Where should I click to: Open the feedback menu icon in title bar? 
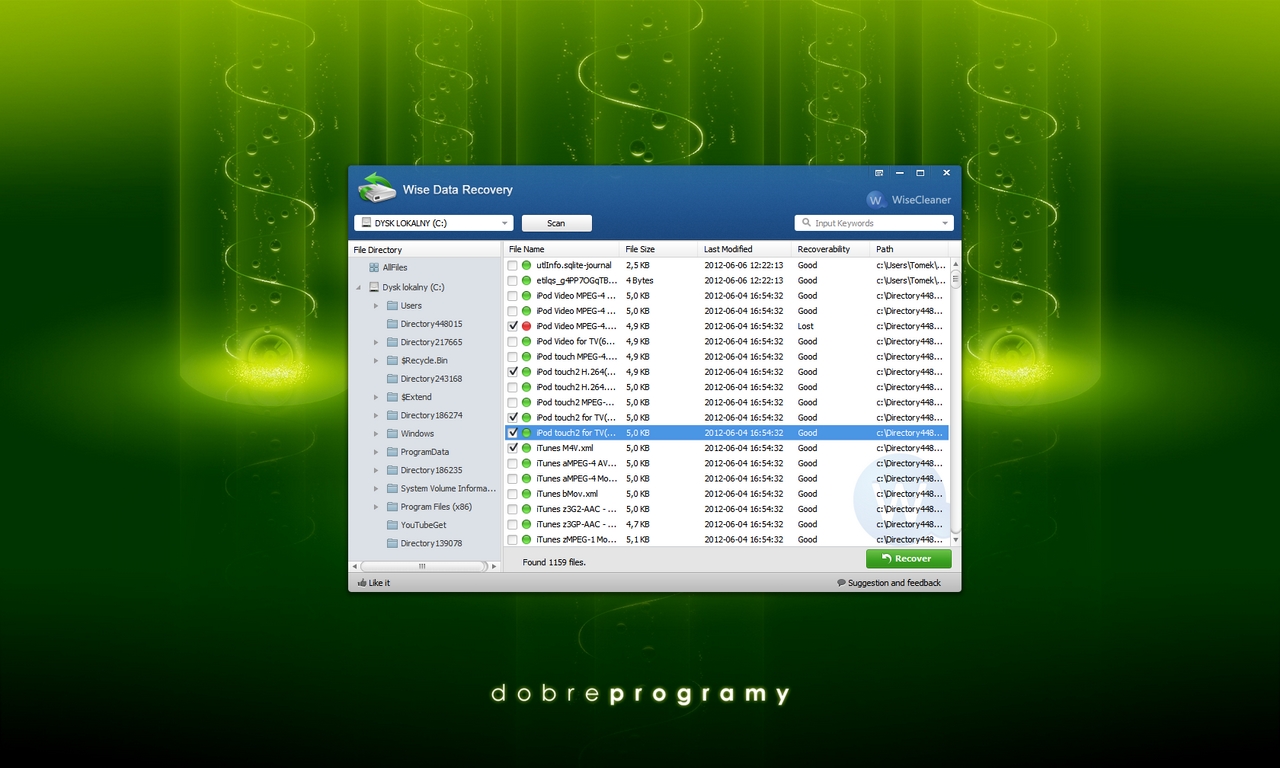tap(879, 173)
